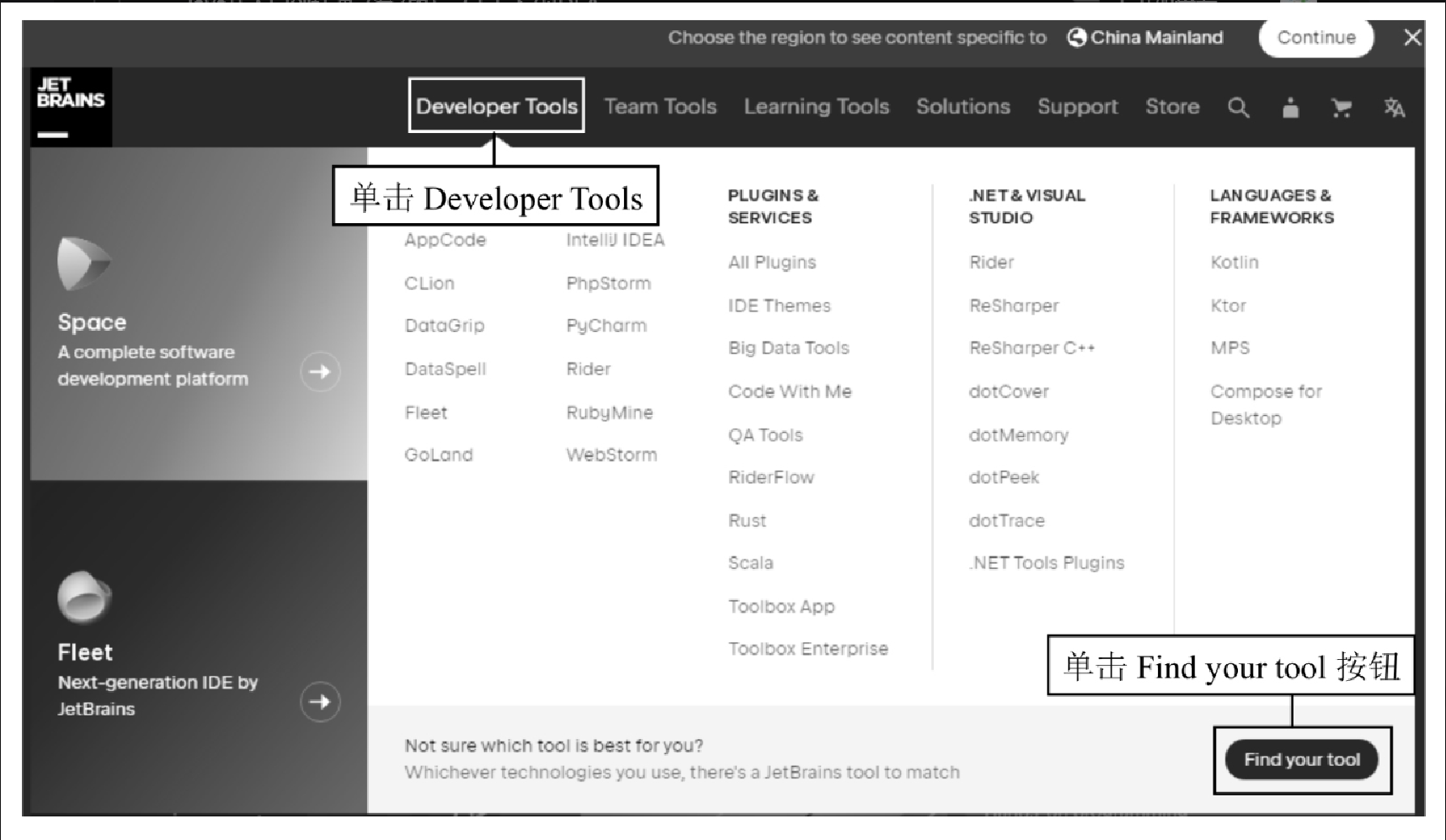Open the RiderFlow link
Viewport: 1446px width, 840px height.
(771, 477)
